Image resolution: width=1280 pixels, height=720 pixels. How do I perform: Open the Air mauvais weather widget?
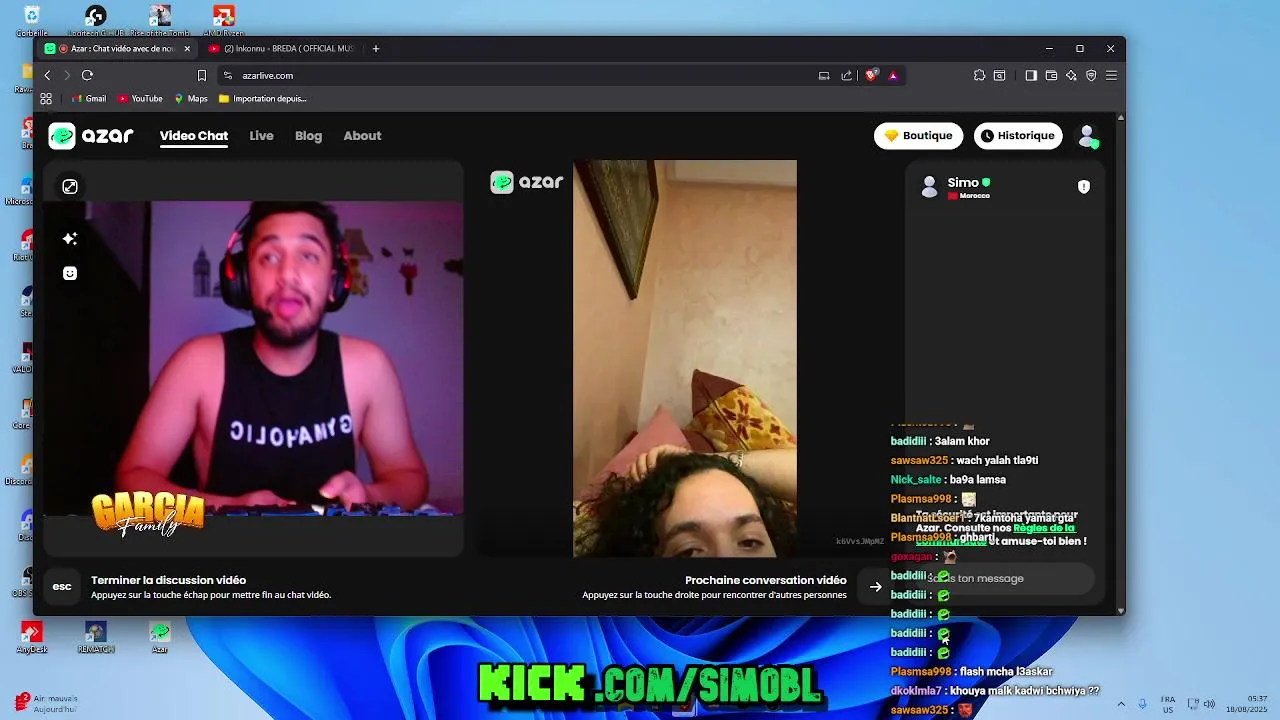(x=46, y=703)
